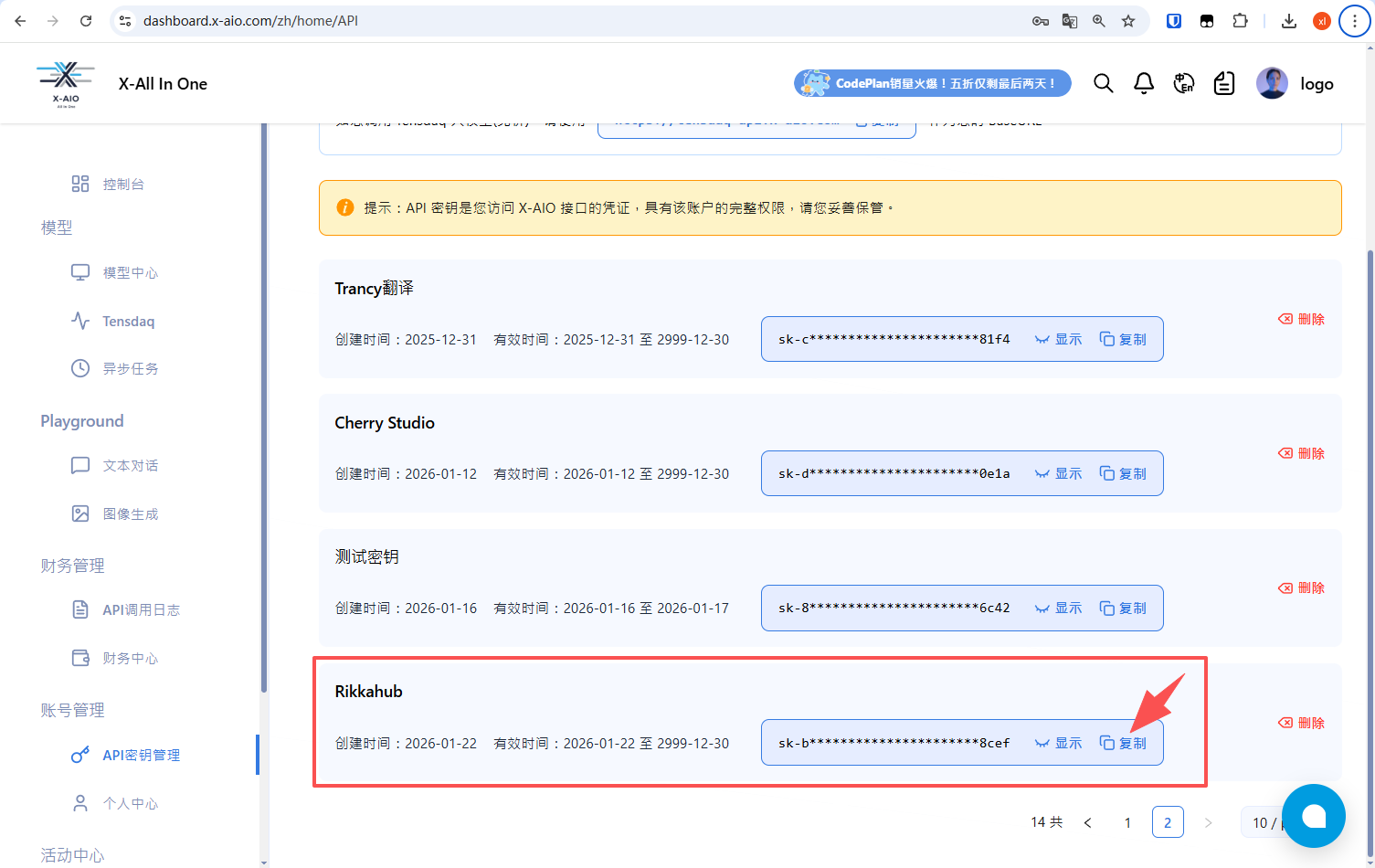The image size is (1375, 868).
Task: Click the masked key sk-b…8cef
Action: [x=894, y=743]
